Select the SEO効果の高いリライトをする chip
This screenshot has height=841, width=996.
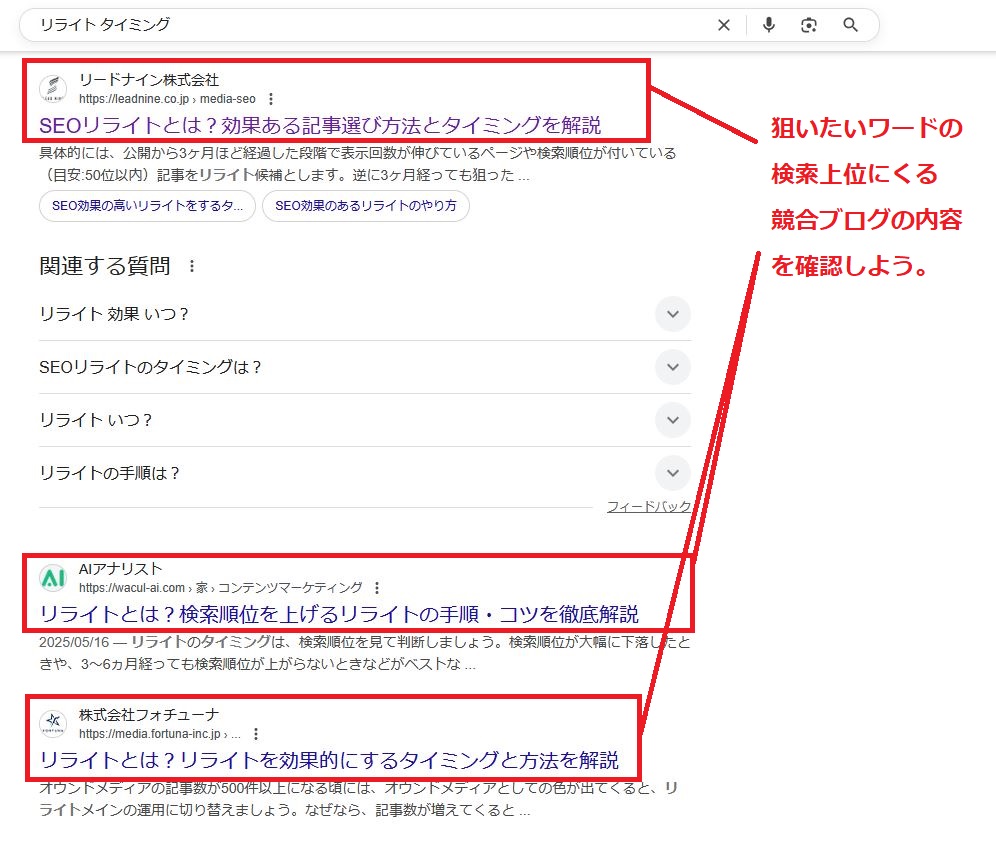pos(147,206)
